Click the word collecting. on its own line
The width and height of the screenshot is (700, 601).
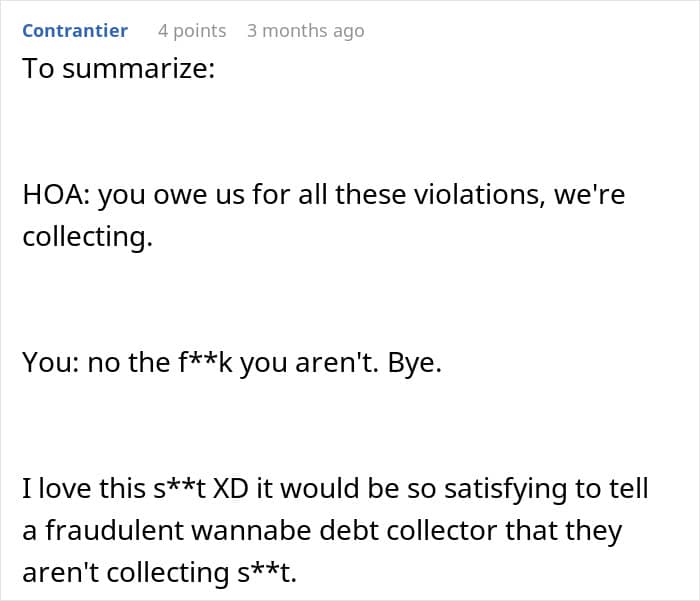tap(88, 237)
